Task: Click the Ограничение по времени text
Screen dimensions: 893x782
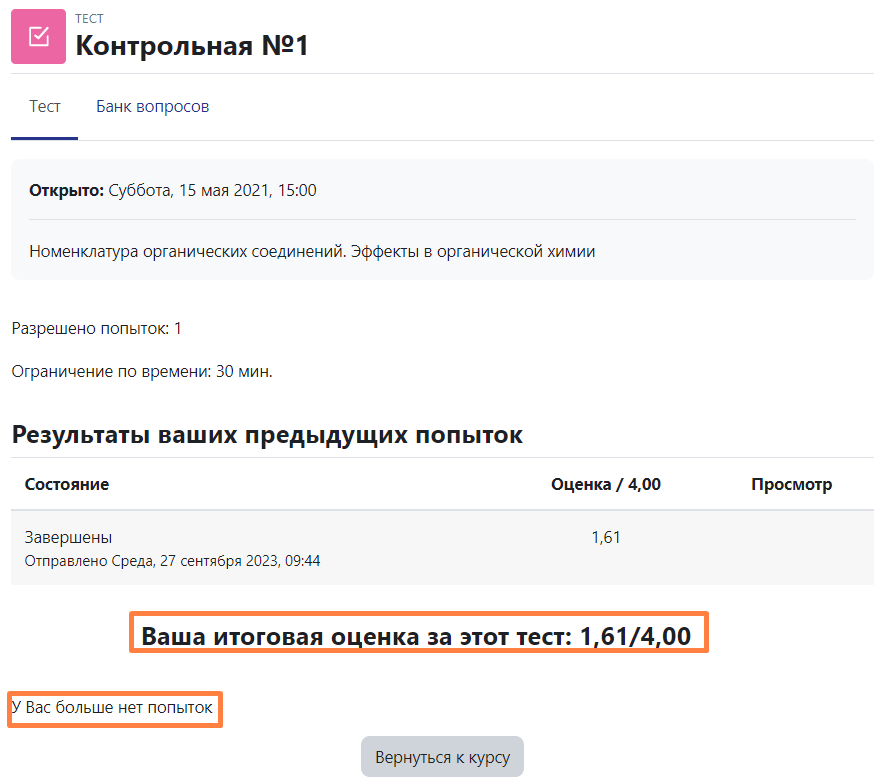Action: [142, 372]
